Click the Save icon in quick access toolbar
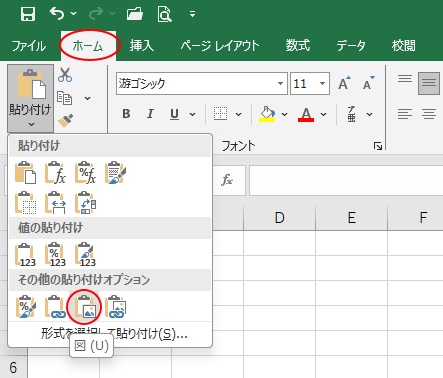443x378 pixels. pyautogui.click(x=28, y=14)
